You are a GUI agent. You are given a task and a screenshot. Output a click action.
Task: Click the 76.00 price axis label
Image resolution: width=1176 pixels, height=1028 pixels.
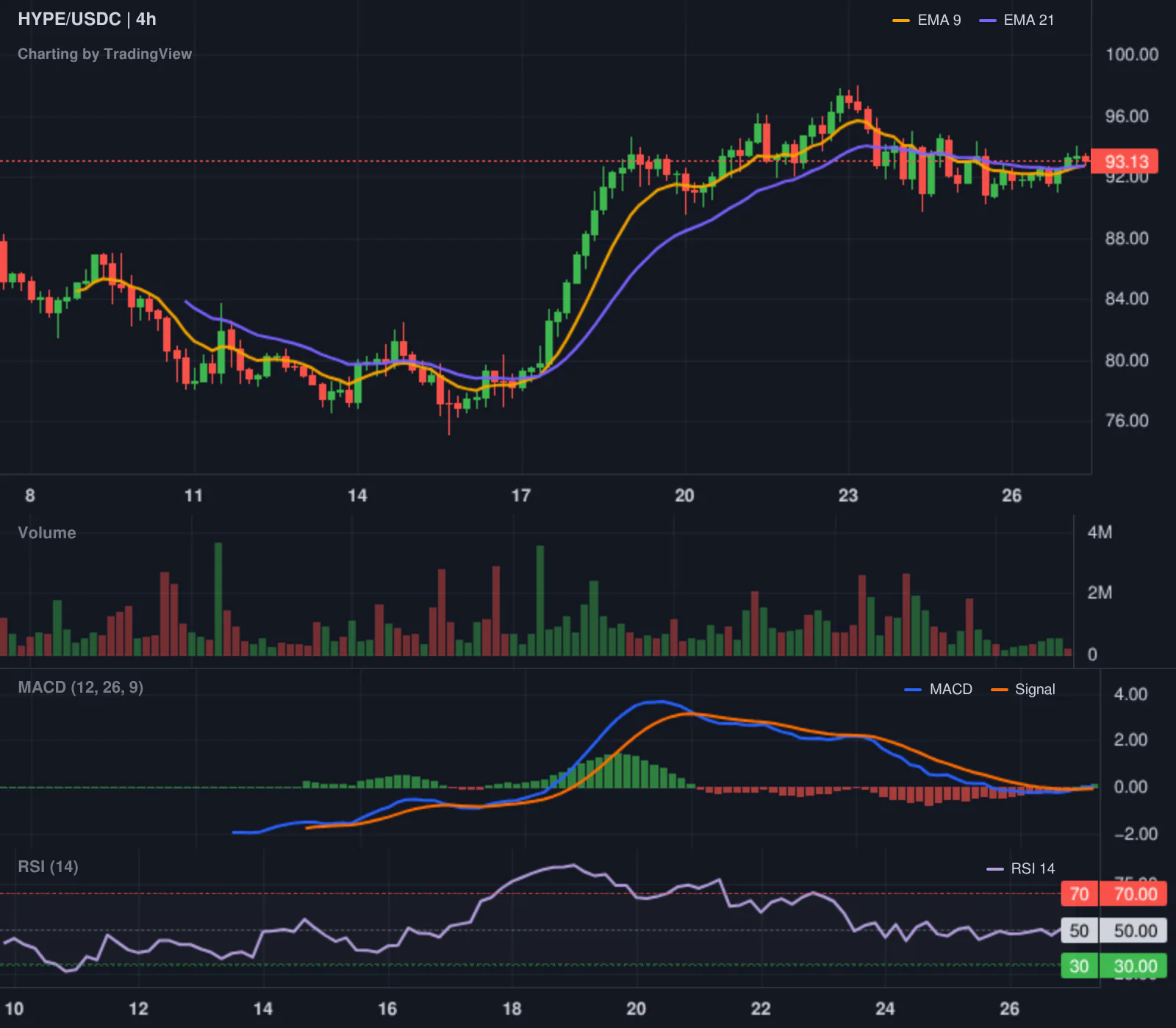1127,421
